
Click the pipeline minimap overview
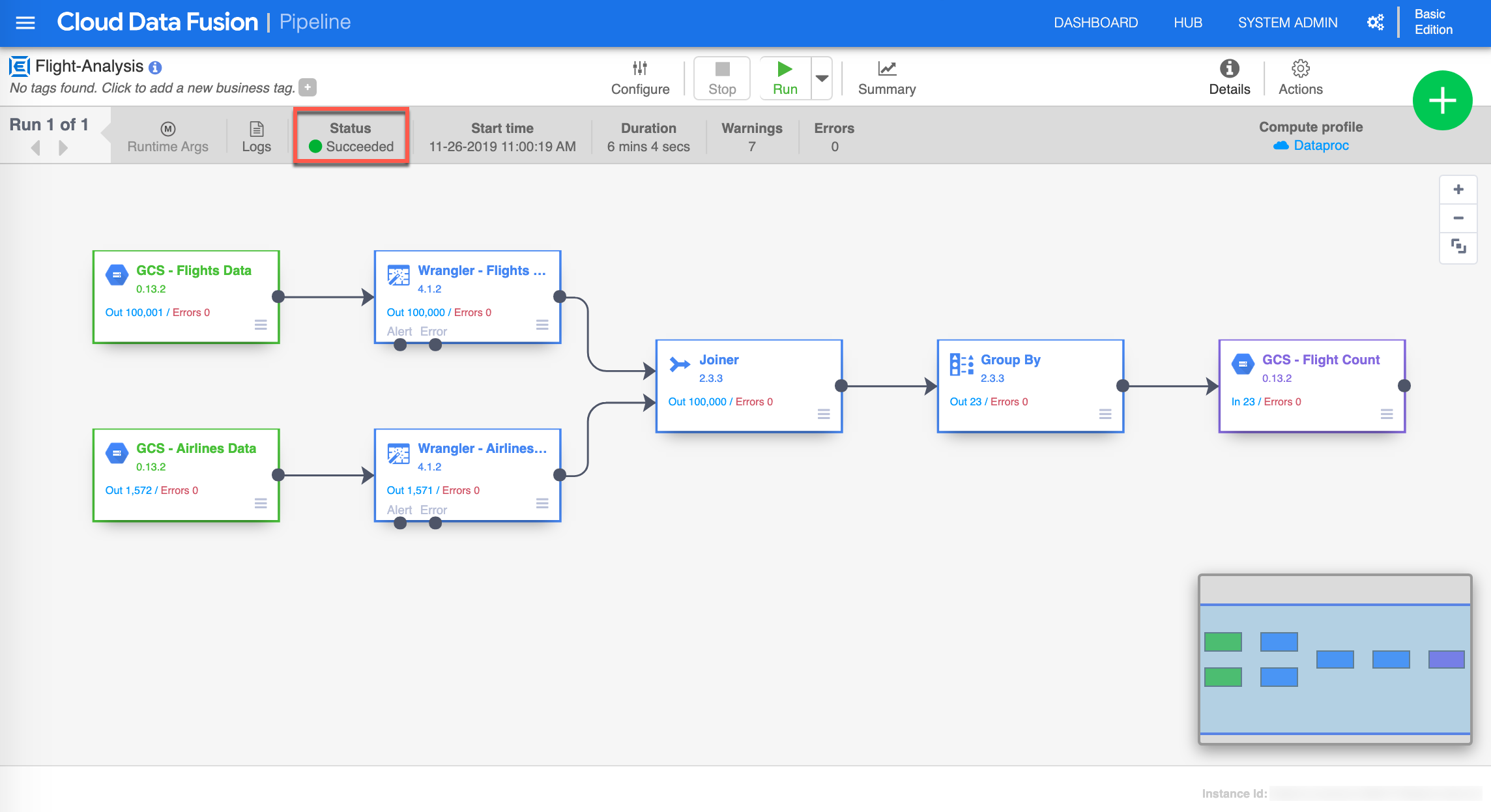point(1335,668)
